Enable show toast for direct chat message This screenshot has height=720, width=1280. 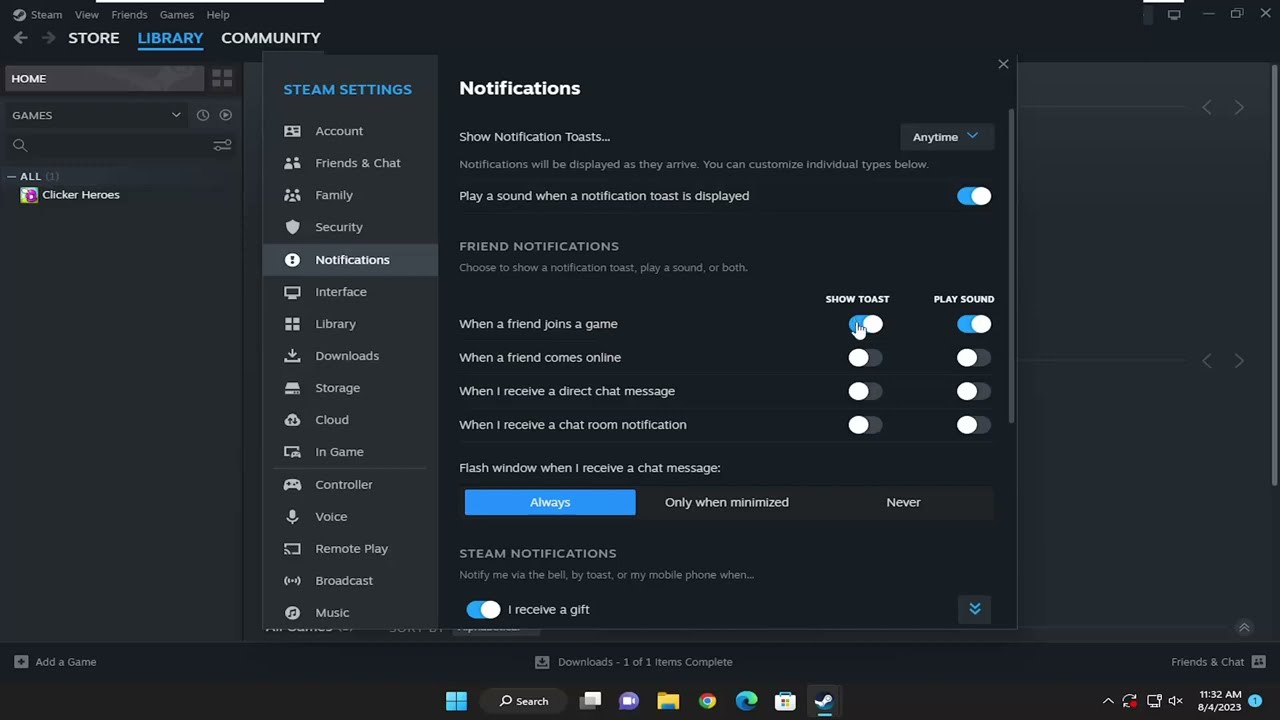(866, 392)
